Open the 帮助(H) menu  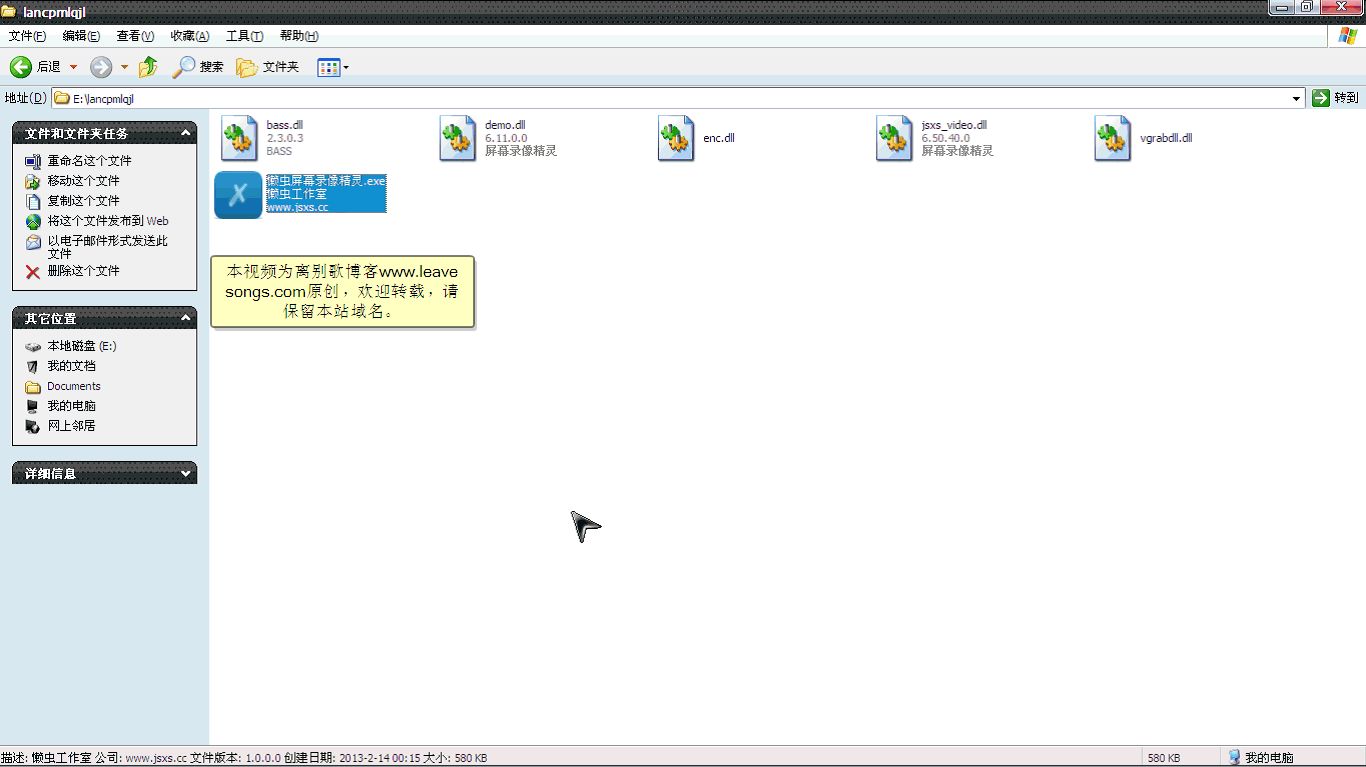pyautogui.click(x=299, y=36)
